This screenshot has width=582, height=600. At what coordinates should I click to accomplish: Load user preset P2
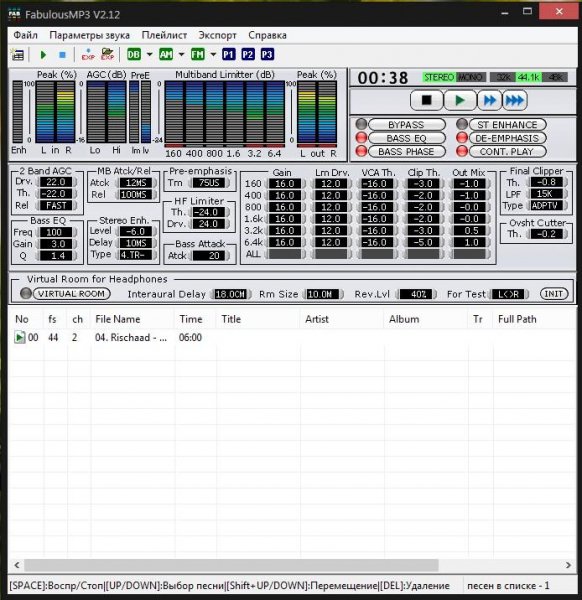point(248,54)
